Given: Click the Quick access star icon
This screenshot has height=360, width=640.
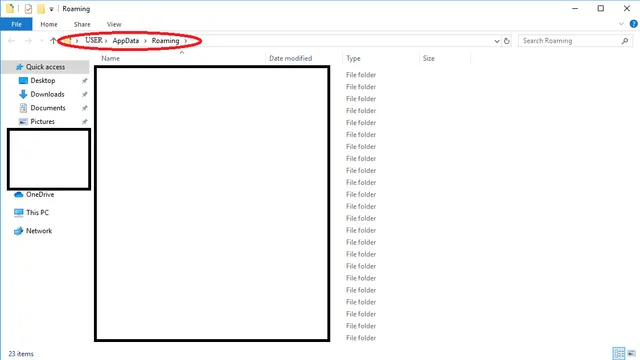Looking at the screenshot, I should click(19, 67).
